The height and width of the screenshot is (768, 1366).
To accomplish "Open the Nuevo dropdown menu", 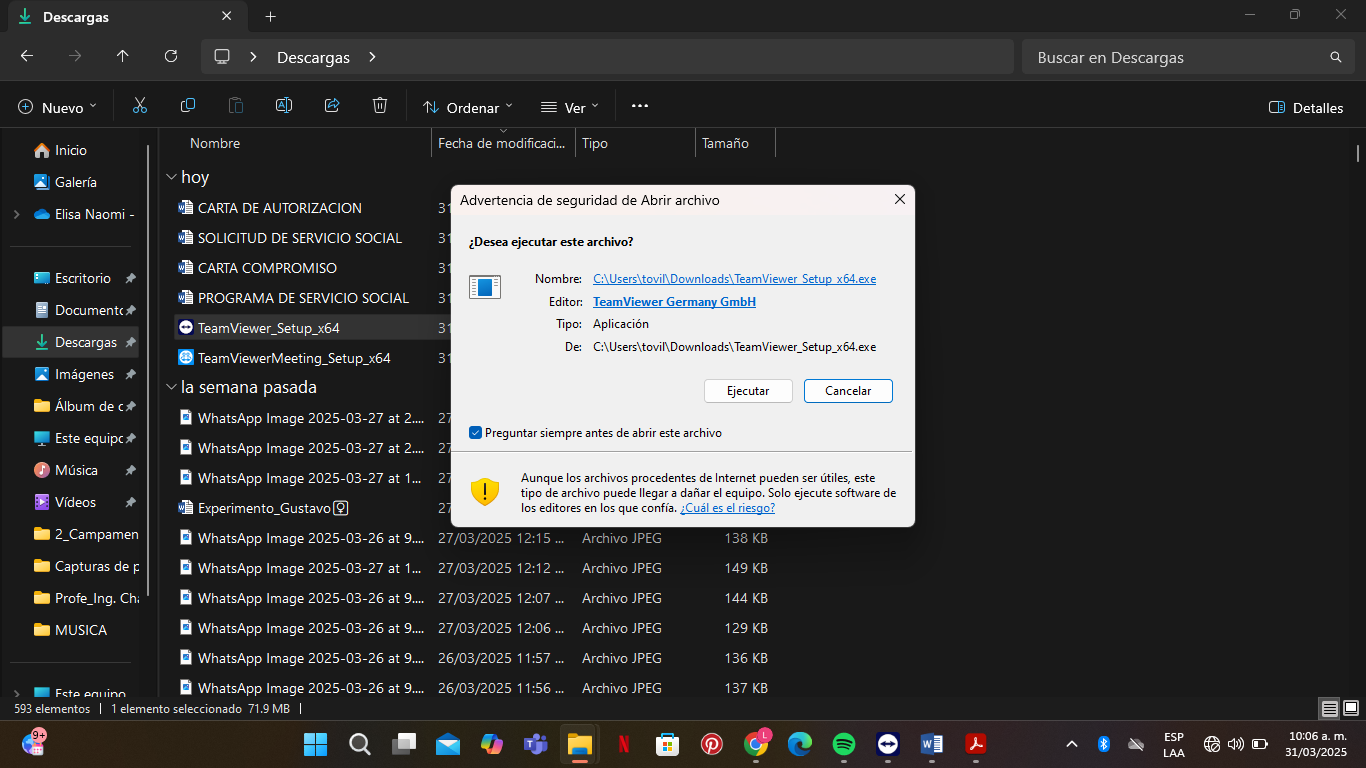I will coord(58,107).
